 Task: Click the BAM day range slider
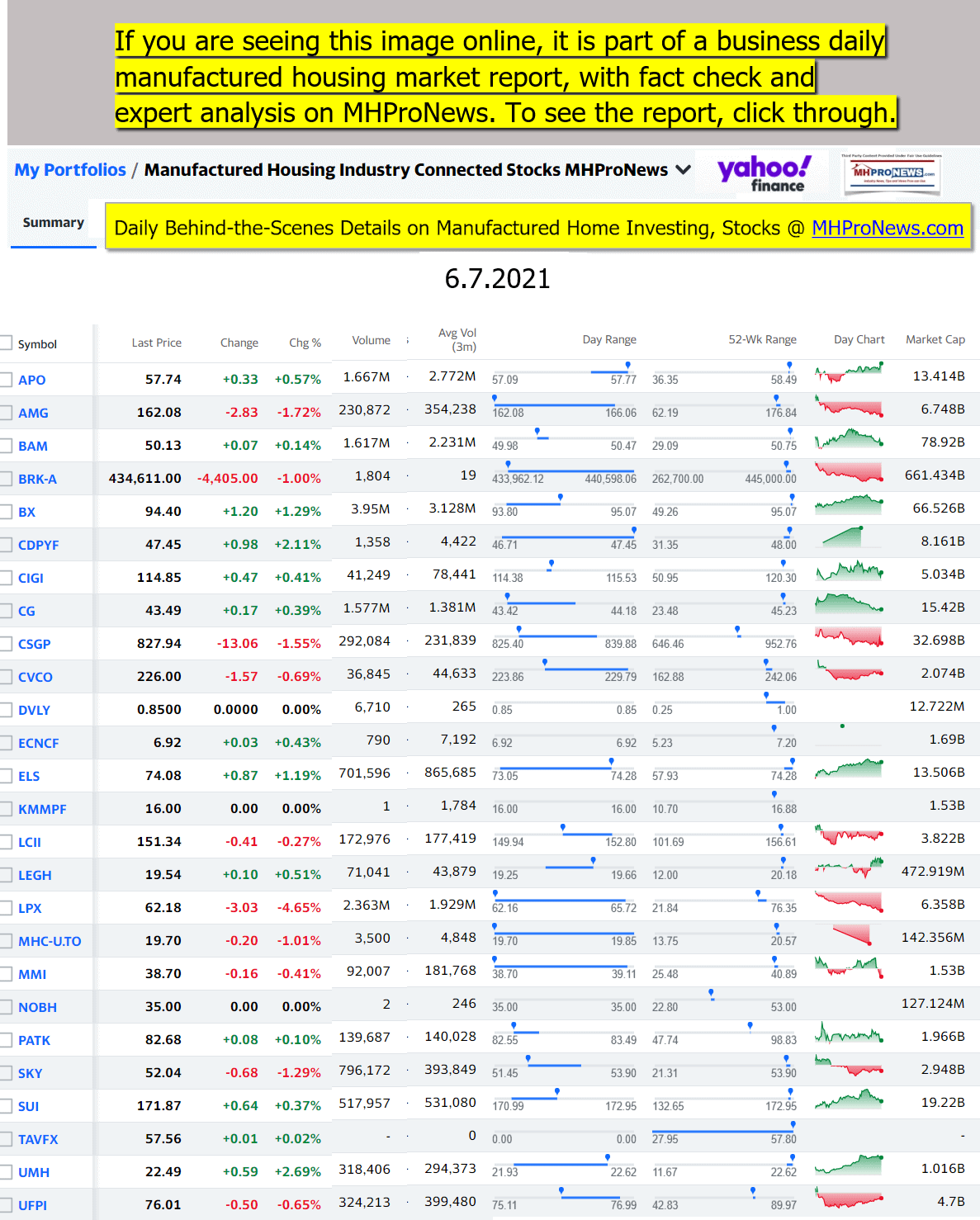tap(564, 438)
